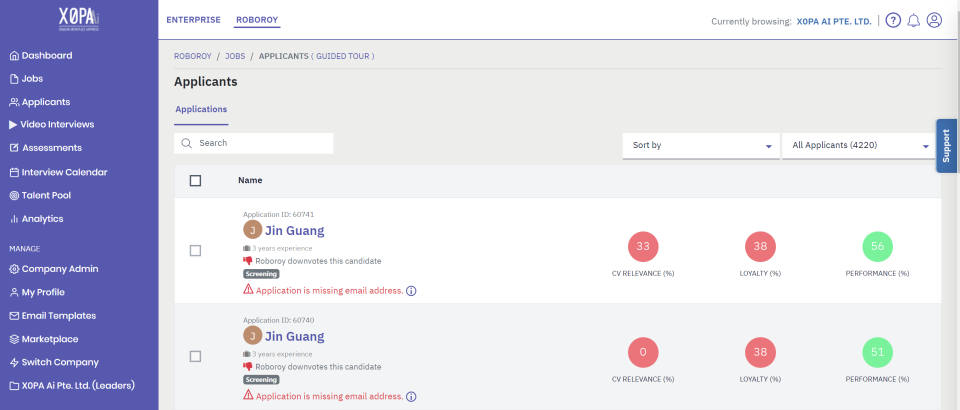Click CV relevance score 33 circle

[x=643, y=247]
